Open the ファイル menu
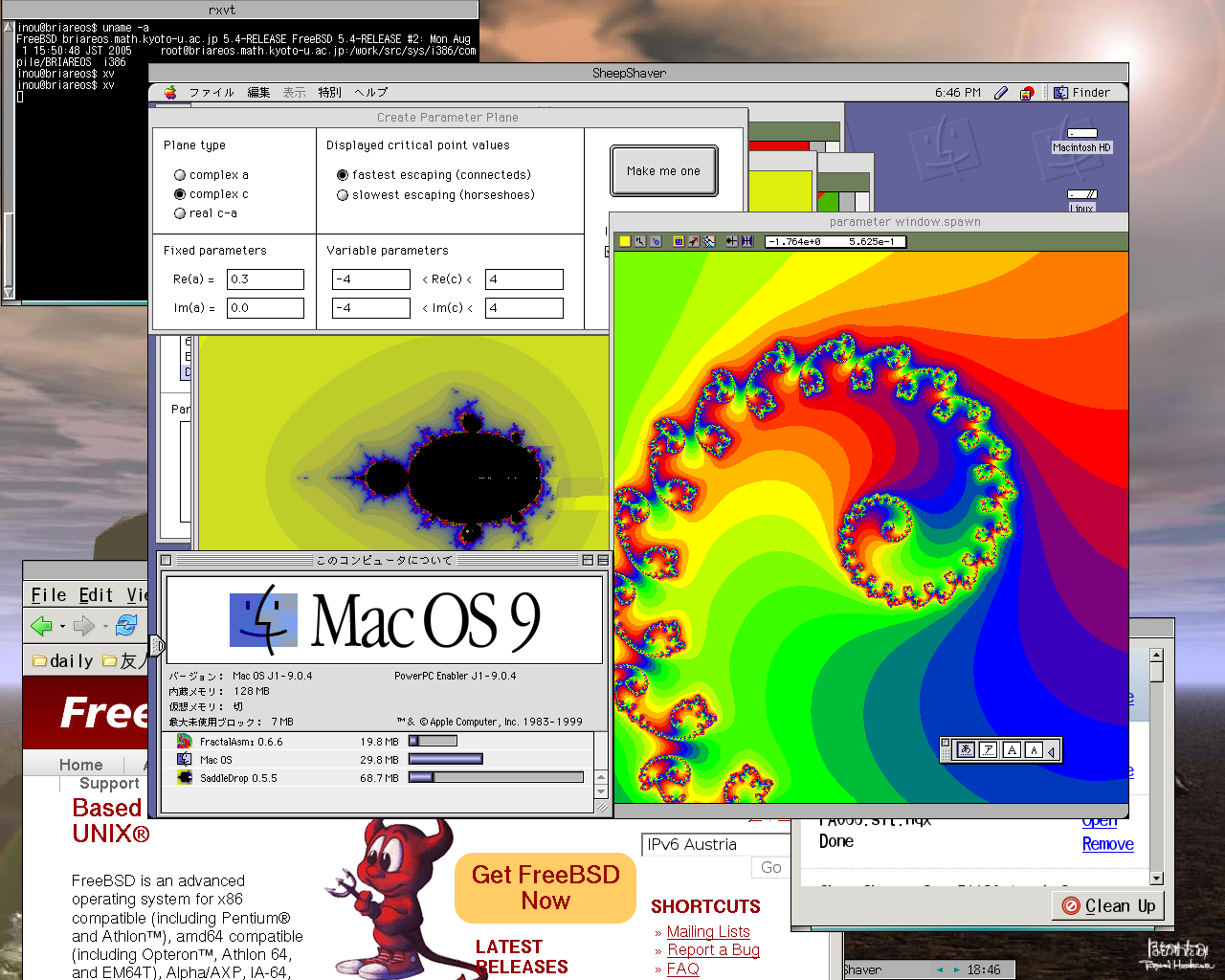Image resolution: width=1225 pixels, height=980 pixels. pos(212,93)
